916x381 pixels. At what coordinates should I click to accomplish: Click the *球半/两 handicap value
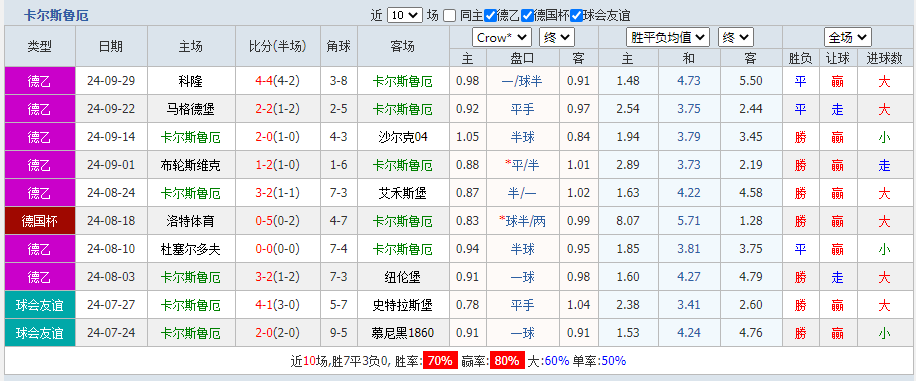pyautogui.click(x=522, y=221)
